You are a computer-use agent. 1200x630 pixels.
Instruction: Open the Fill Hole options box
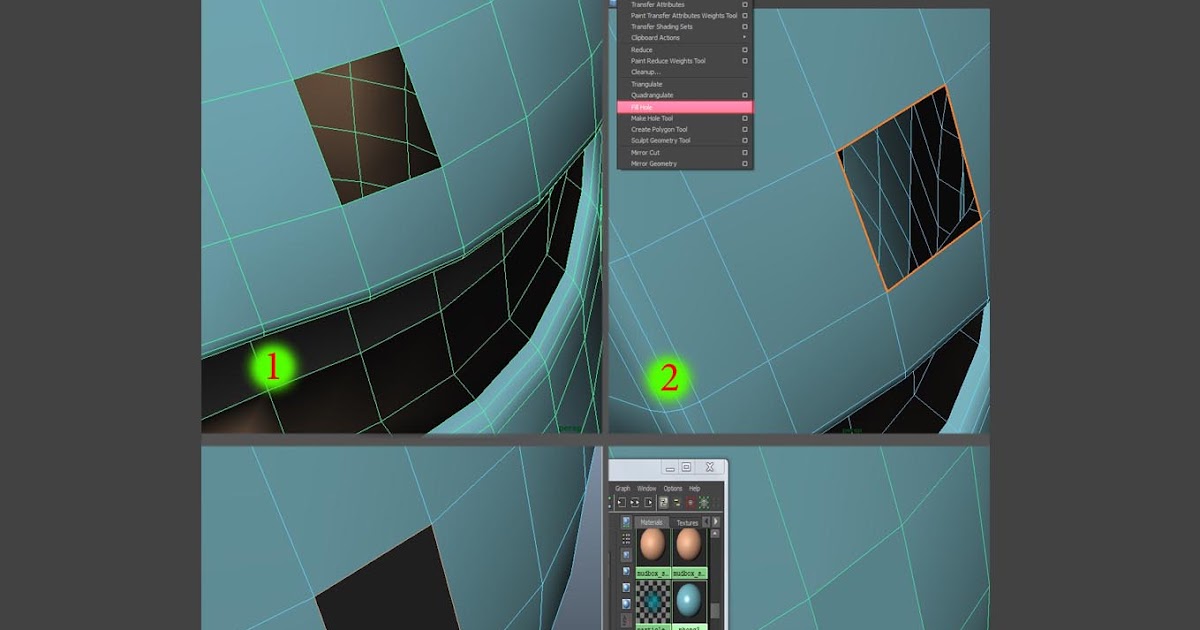[744, 106]
